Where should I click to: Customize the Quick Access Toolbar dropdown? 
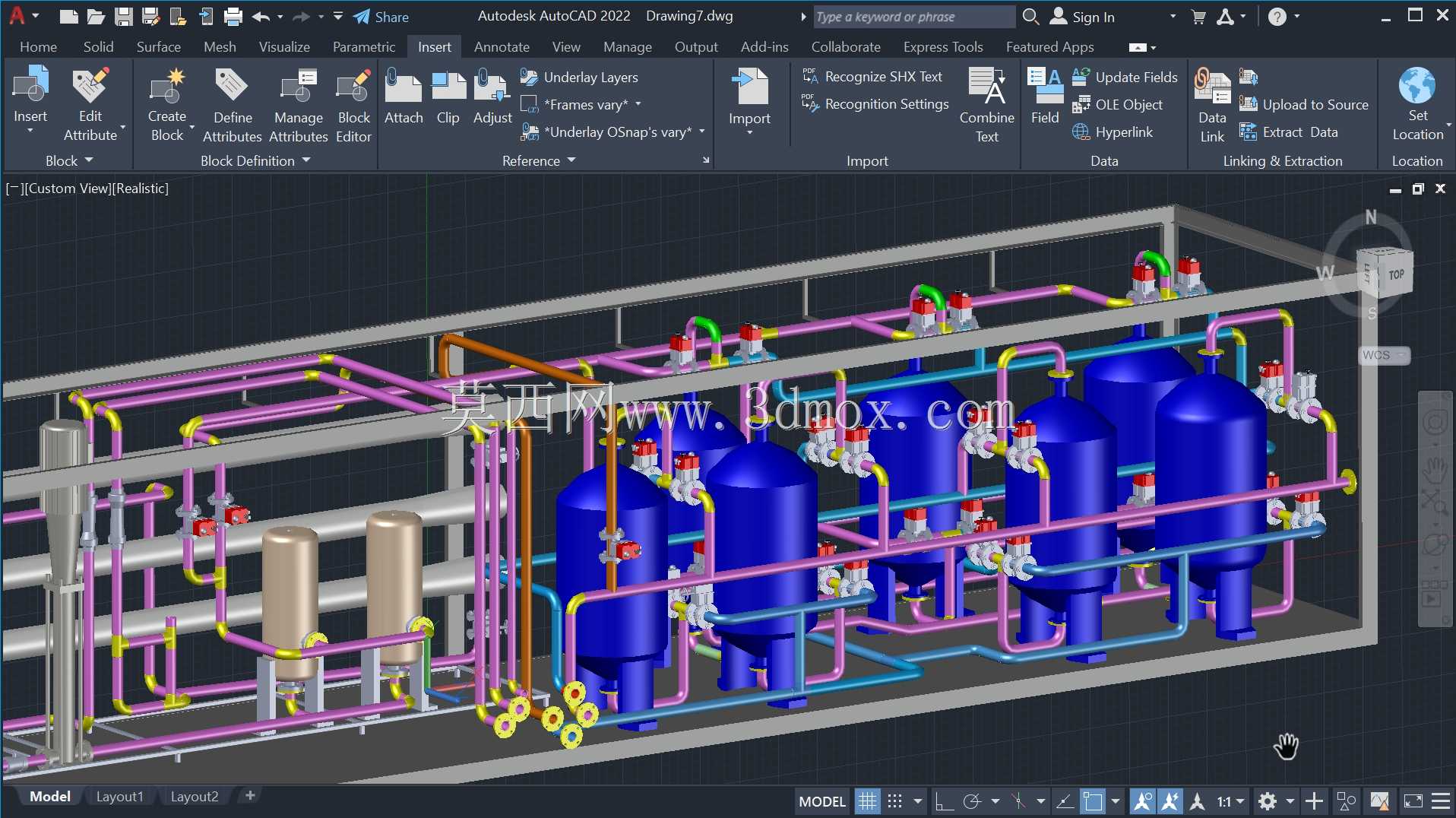338,16
